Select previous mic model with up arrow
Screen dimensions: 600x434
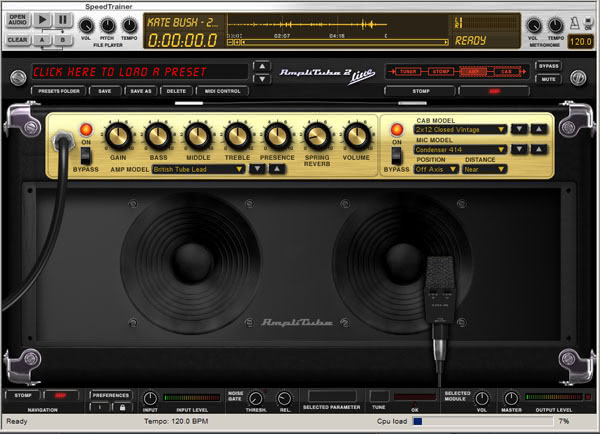[539, 149]
